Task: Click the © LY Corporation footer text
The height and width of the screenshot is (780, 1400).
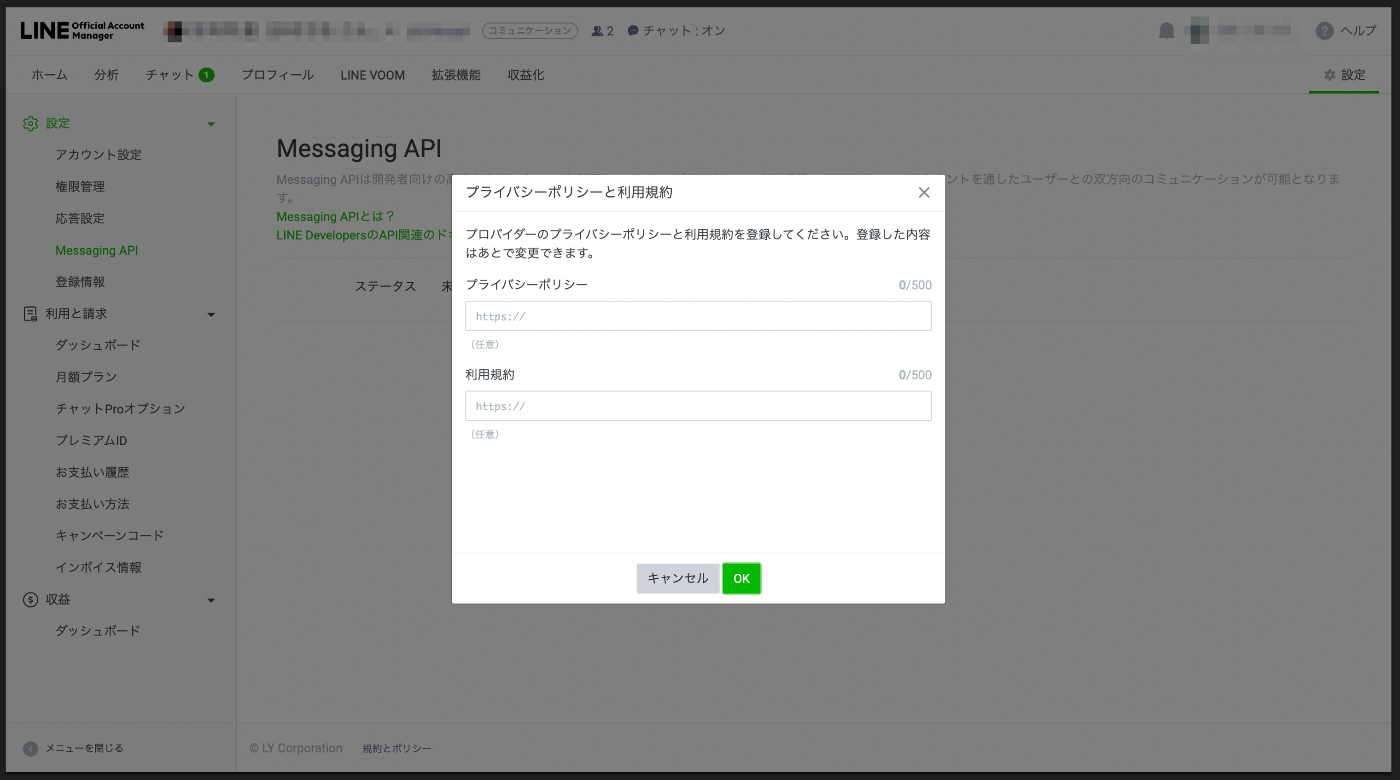Action: [296, 749]
